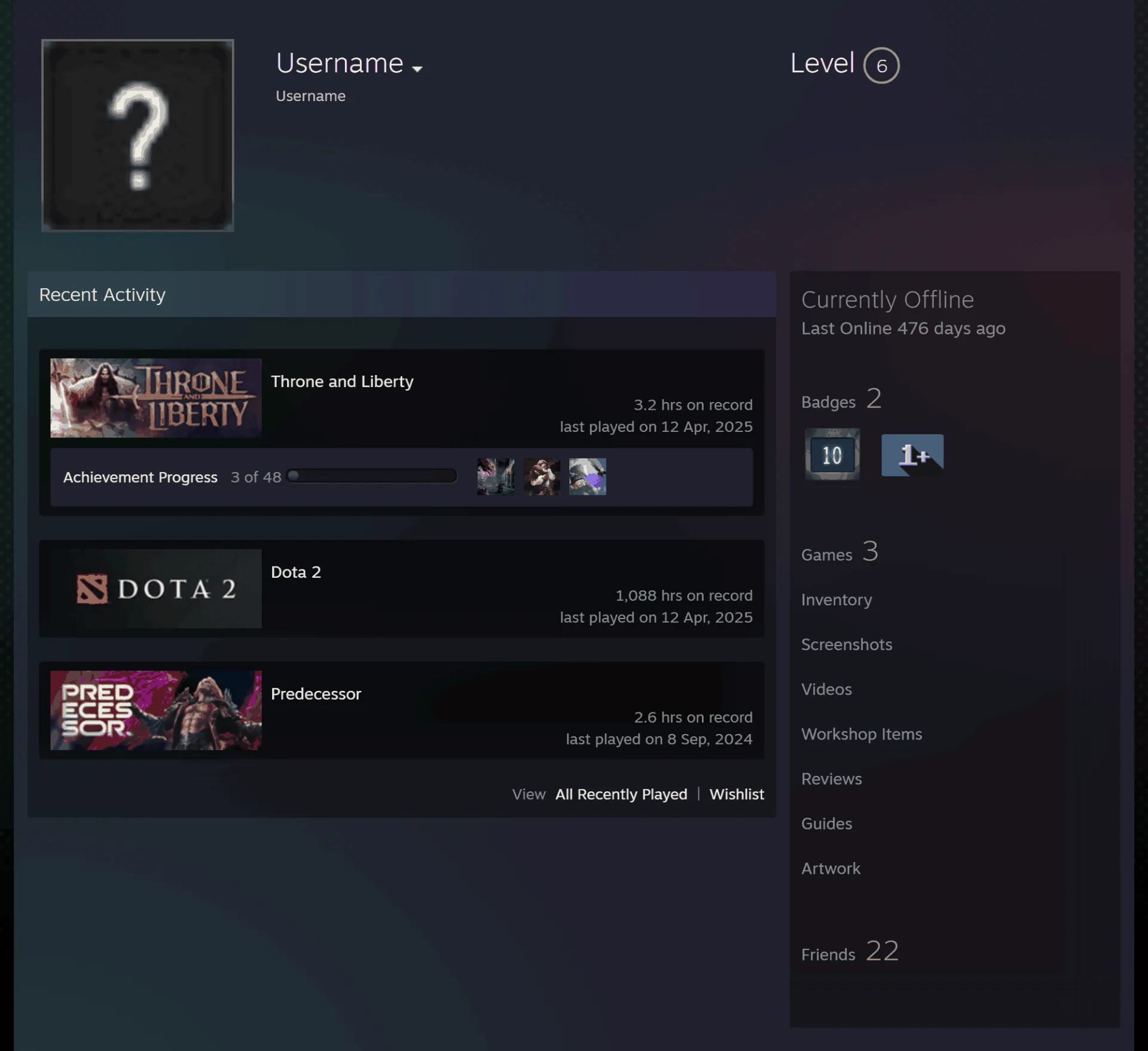1148x1051 pixels.
Task: Open the Achievement Progress label
Action: pos(141,477)
